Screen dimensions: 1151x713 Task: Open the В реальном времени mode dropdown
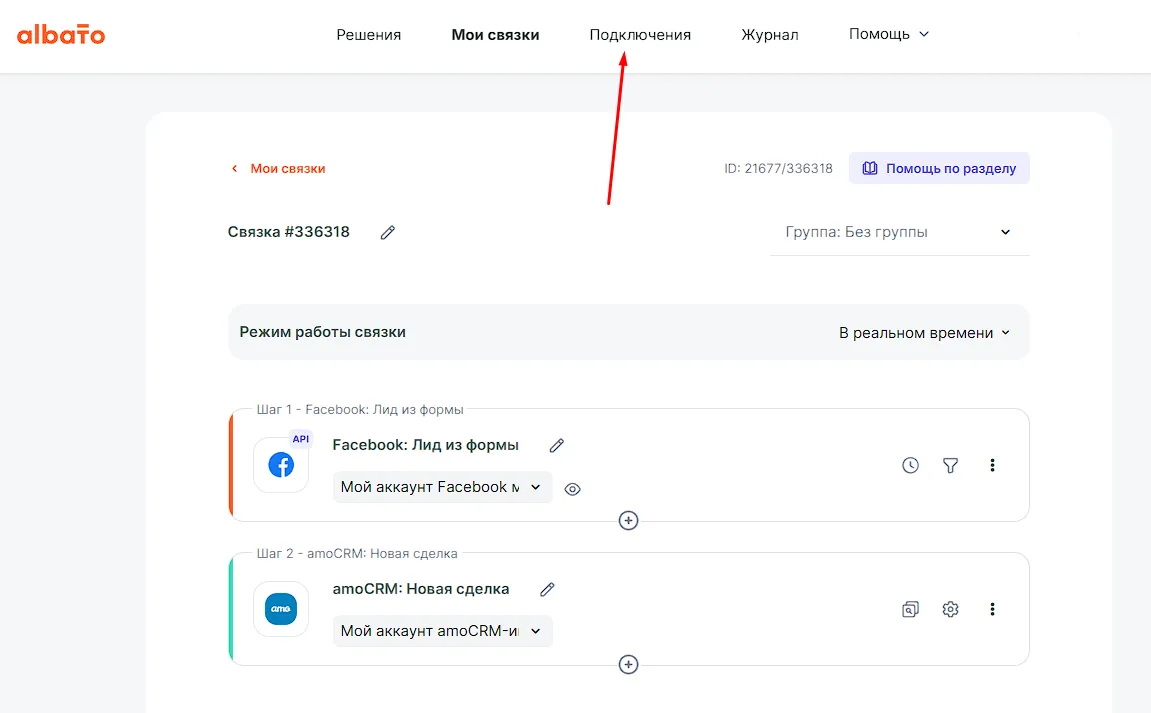[924, 333]
